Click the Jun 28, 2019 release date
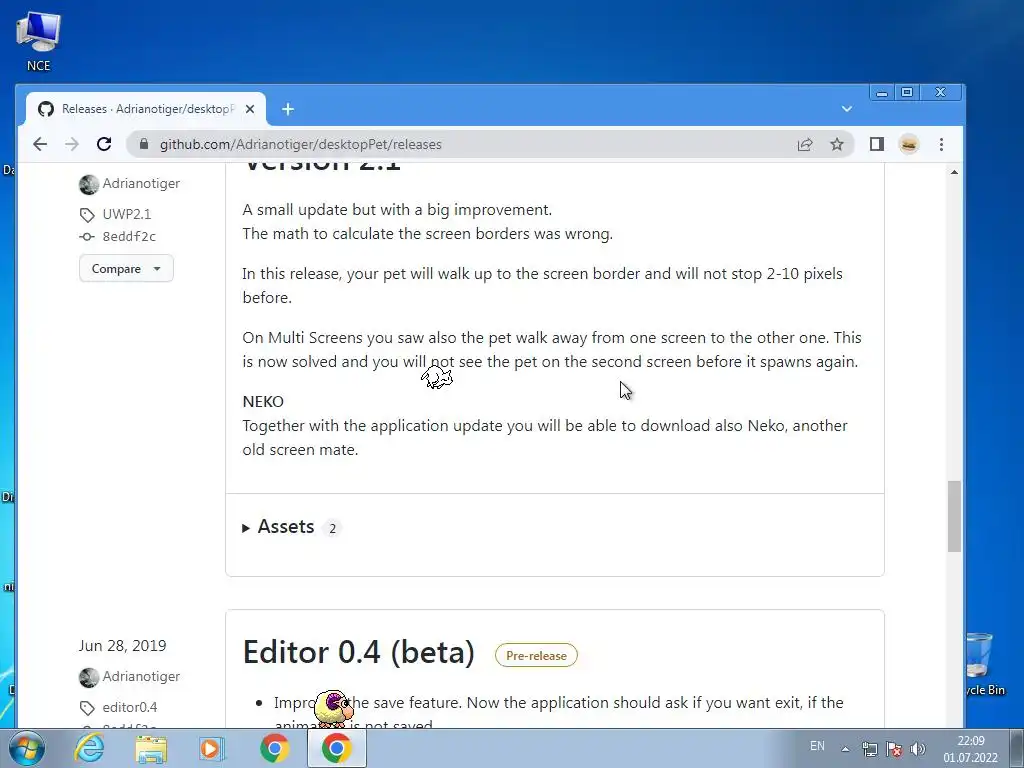This screenshot has height=768, width=1024. [122, 646]
